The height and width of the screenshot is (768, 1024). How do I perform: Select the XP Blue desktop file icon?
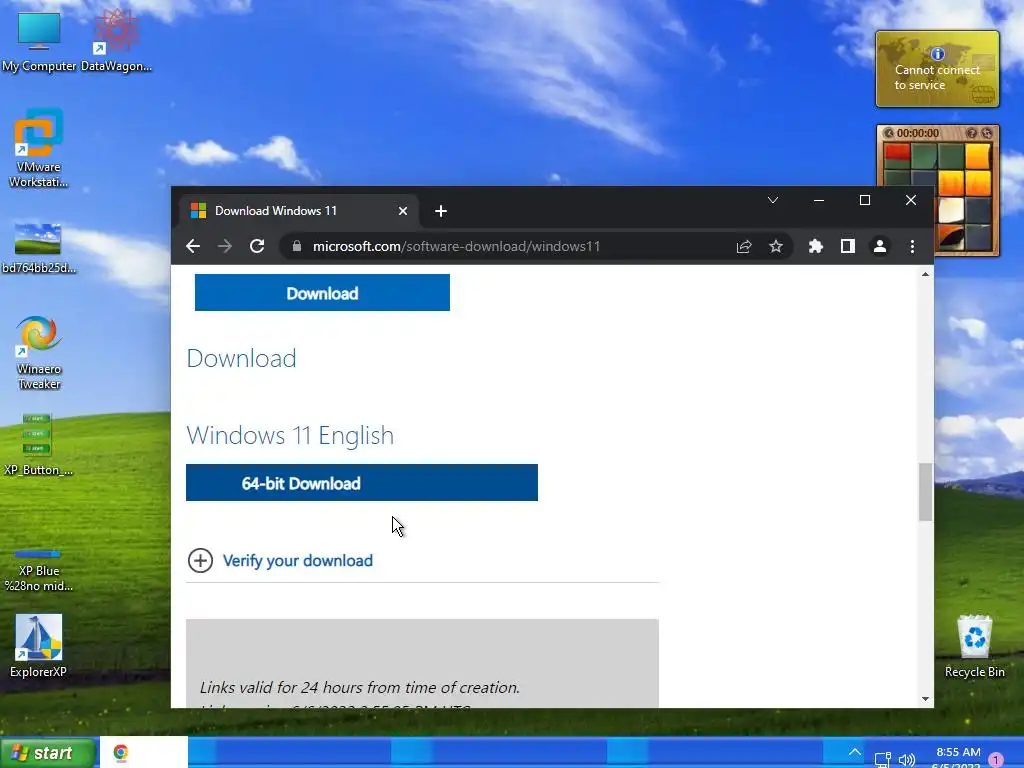click(x=39, y=570)
